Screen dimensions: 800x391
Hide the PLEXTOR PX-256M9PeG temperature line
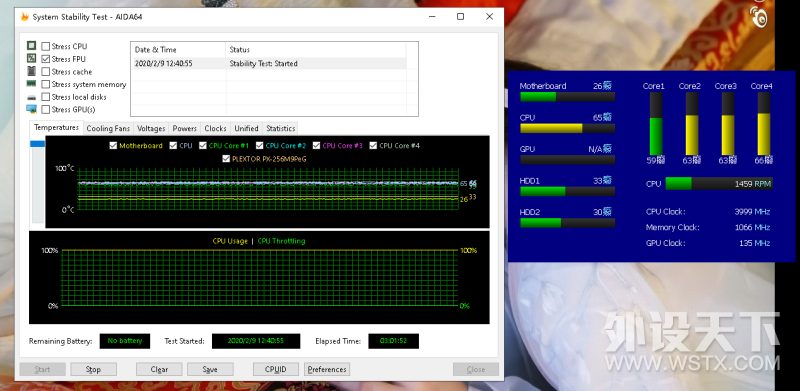pos(227,159)
